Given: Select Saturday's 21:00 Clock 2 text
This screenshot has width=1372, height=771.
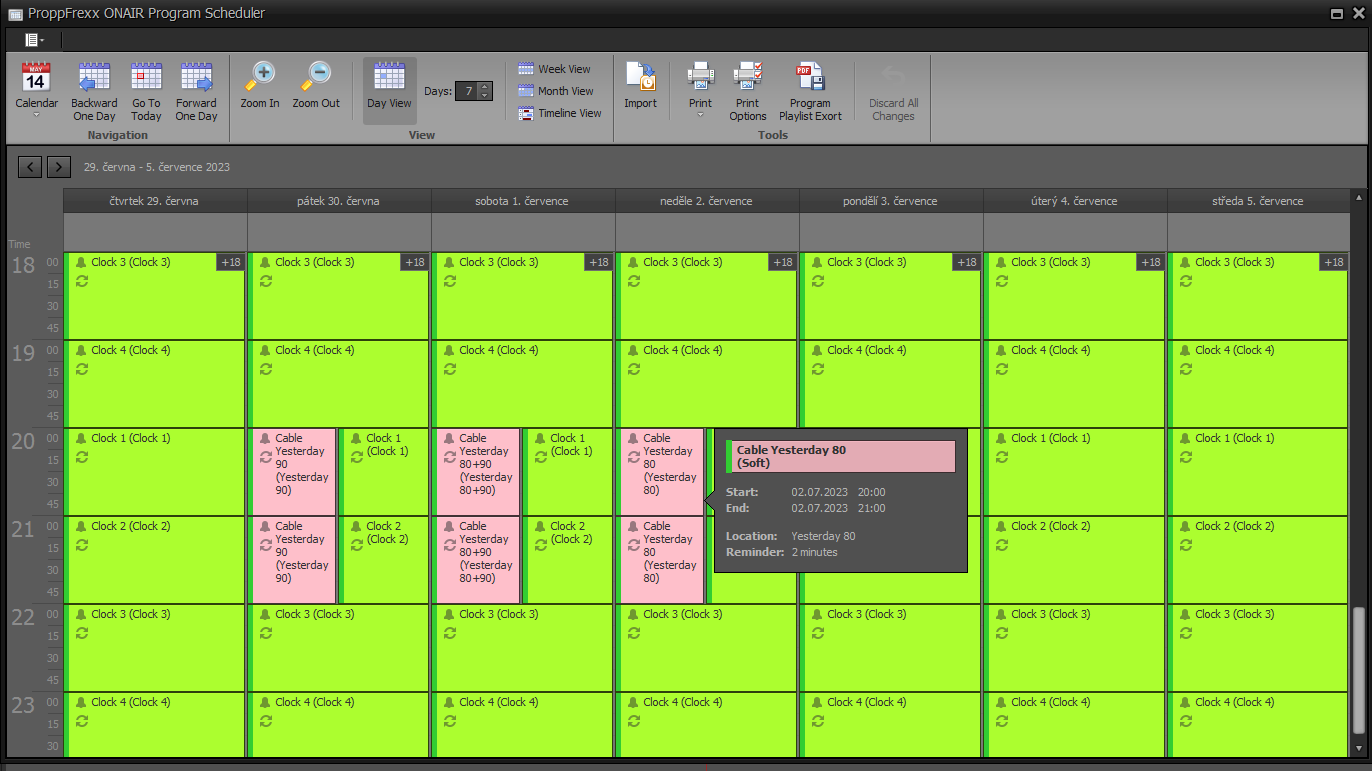Looking at the screenshot, I should [571, 533].
